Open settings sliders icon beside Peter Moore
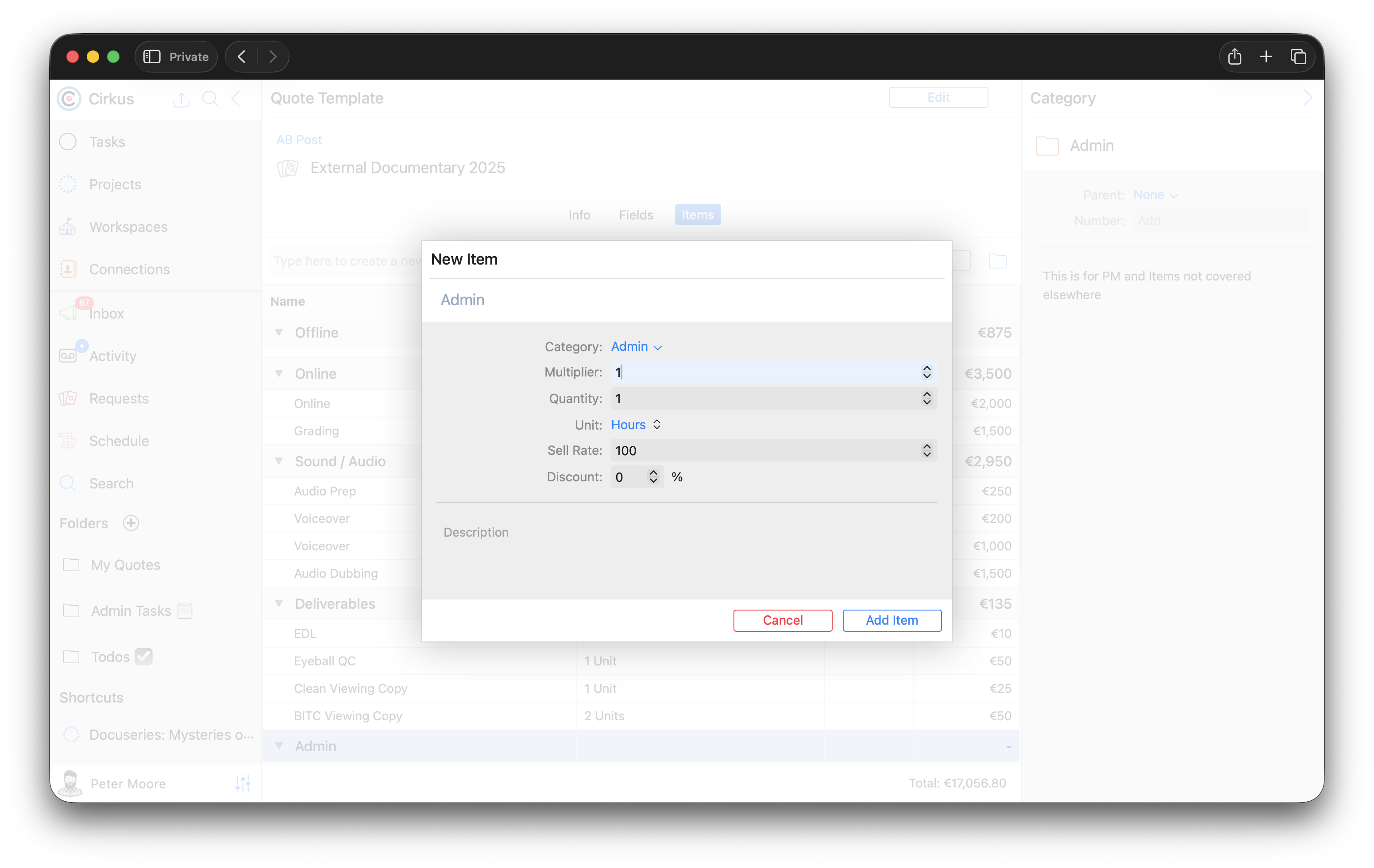Image resolution: width=1374 pixels, height=868 pixels. [x=243, y=783]
